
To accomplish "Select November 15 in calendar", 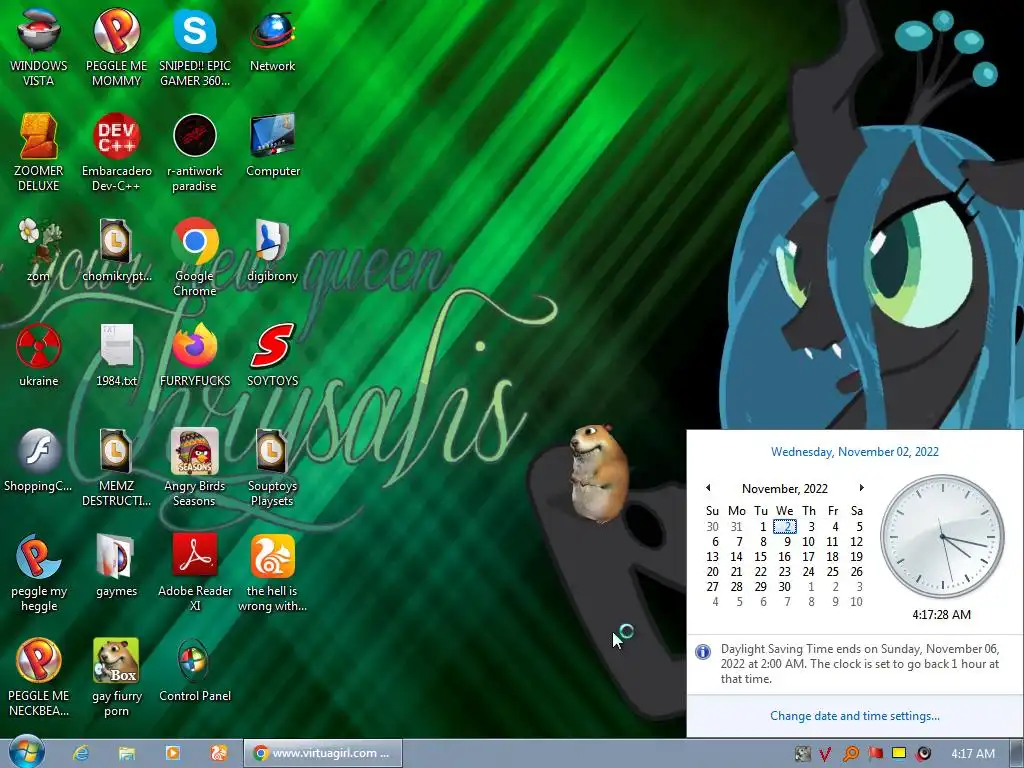I will coord(761,556).
